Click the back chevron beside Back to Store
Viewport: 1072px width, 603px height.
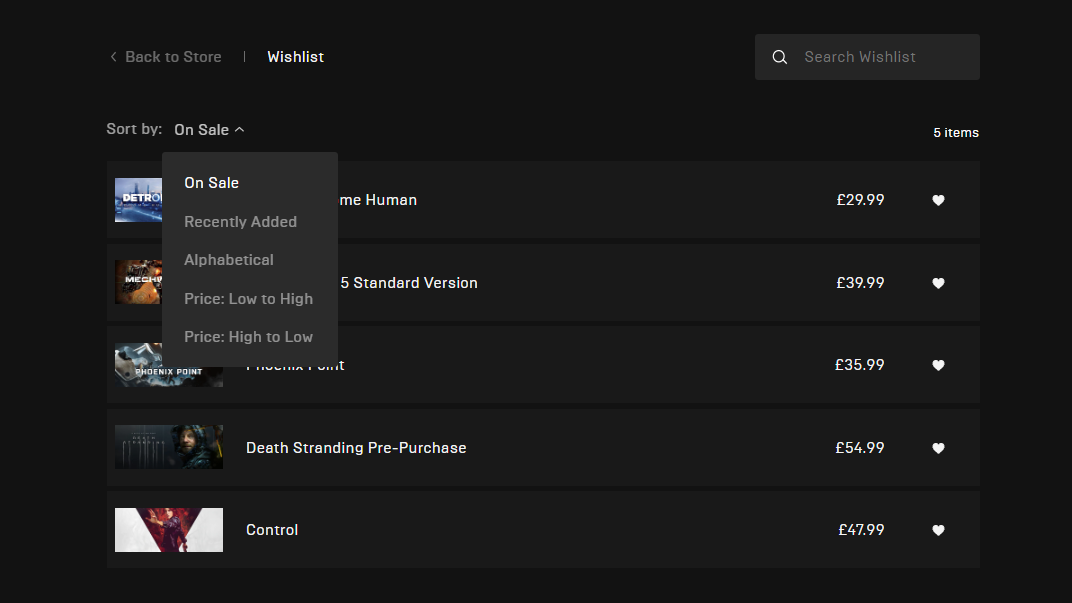113,57
